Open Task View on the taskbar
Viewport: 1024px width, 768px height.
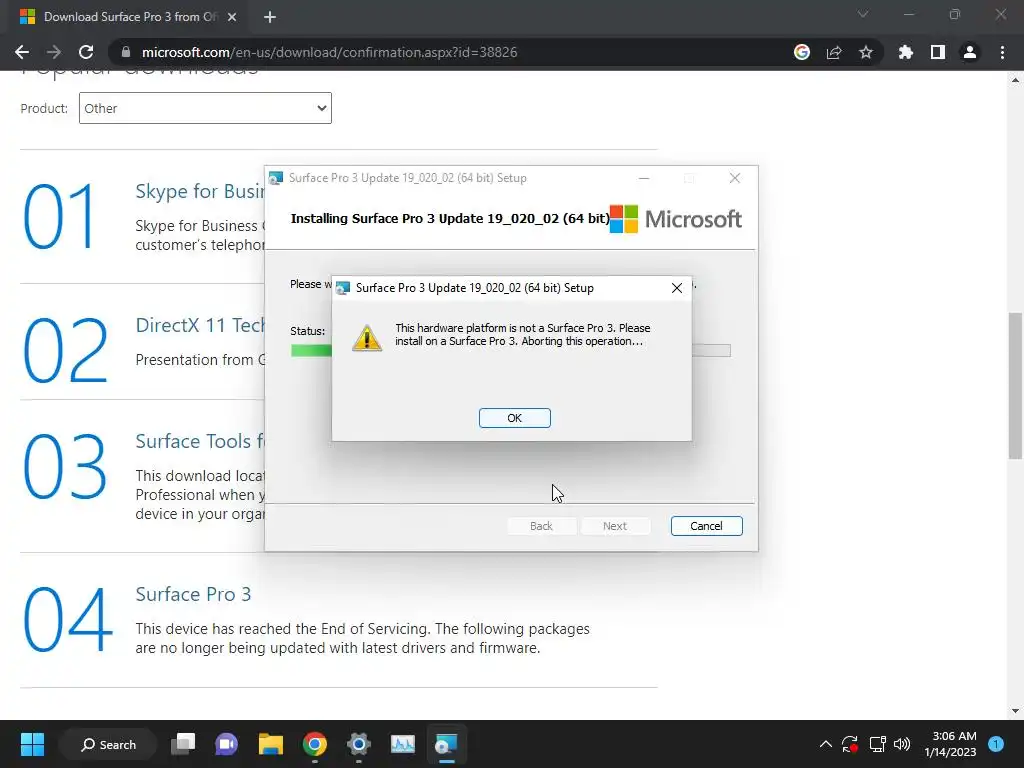pos(183,744)
